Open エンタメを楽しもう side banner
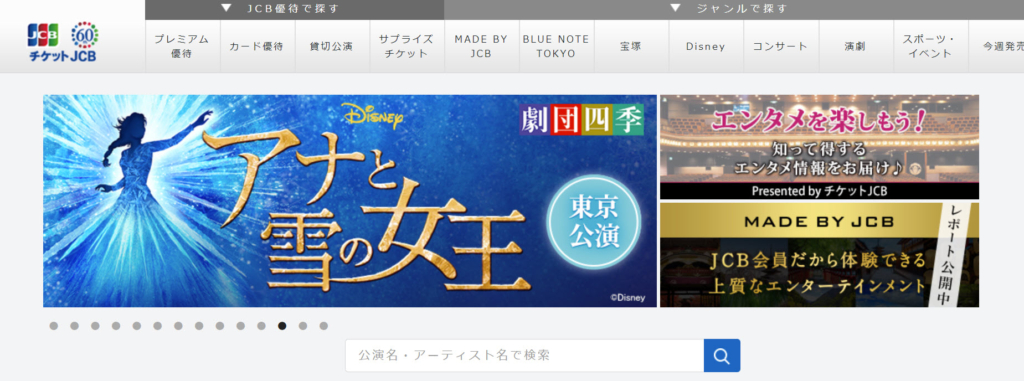 coord(820,147)
